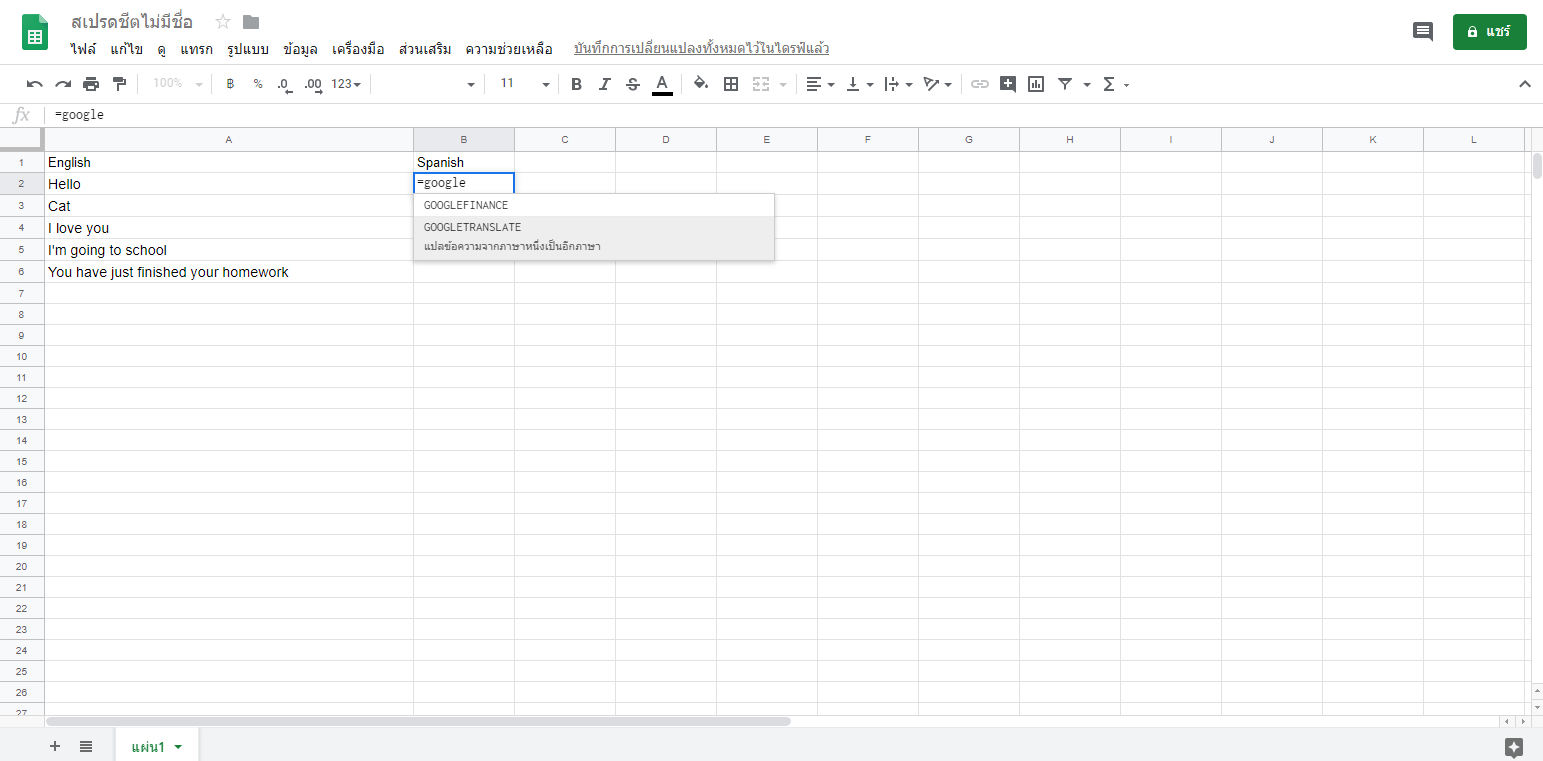Open the text color picker
This screenshot has width=1543, height=761.
661,84
